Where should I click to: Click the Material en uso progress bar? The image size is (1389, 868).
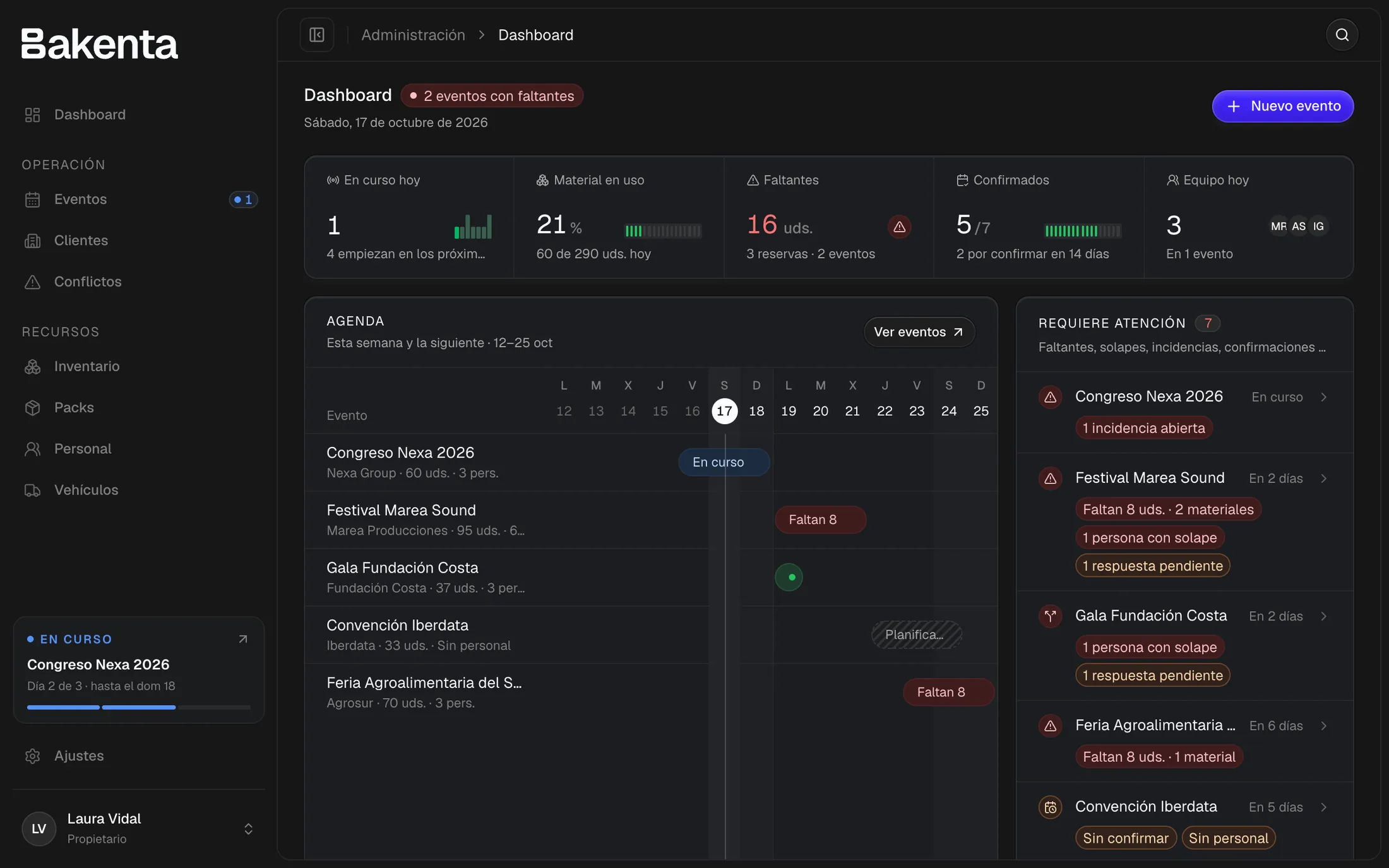[663, 231]
